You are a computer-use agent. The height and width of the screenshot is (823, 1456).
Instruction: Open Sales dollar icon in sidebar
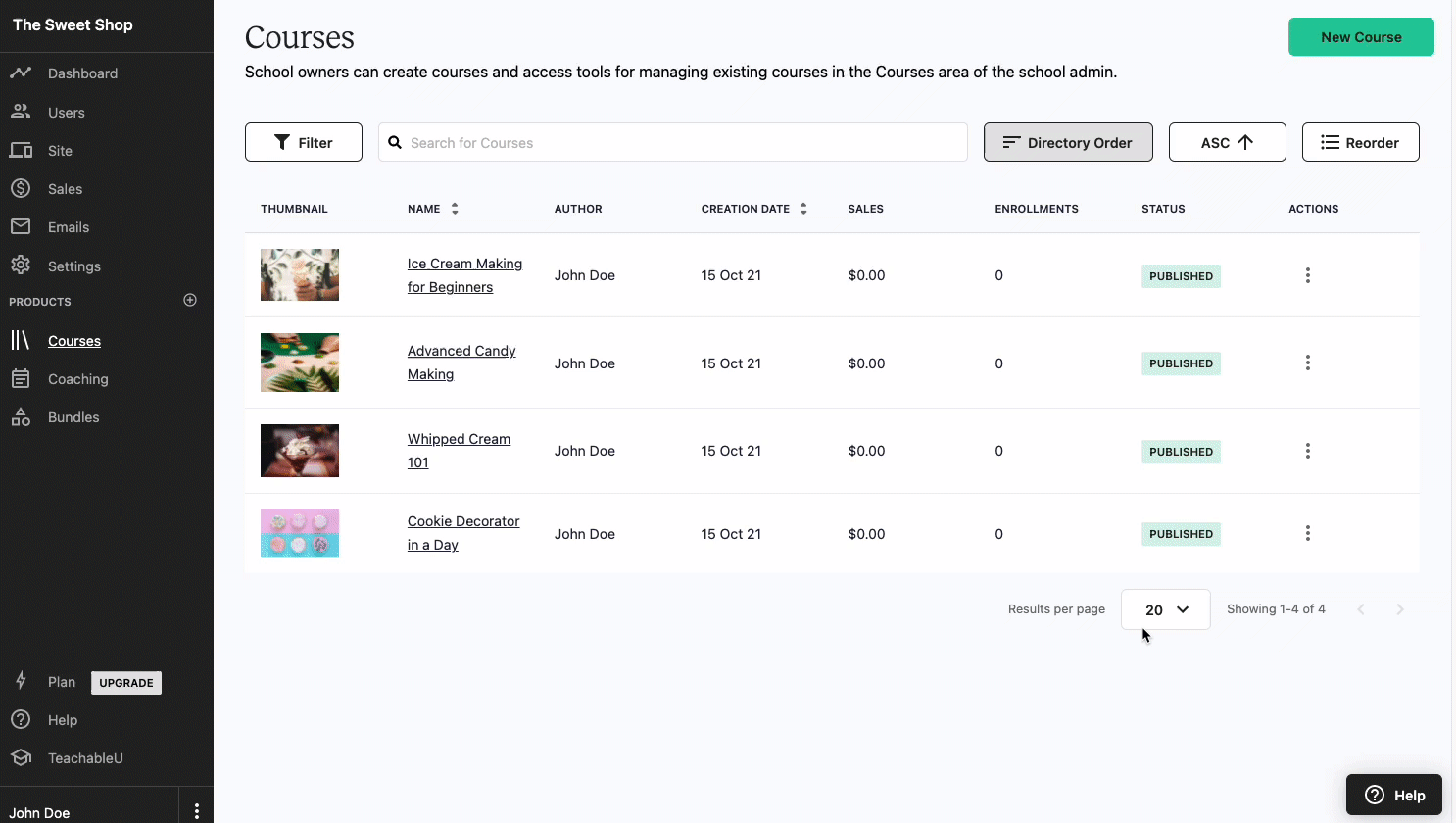21,188
